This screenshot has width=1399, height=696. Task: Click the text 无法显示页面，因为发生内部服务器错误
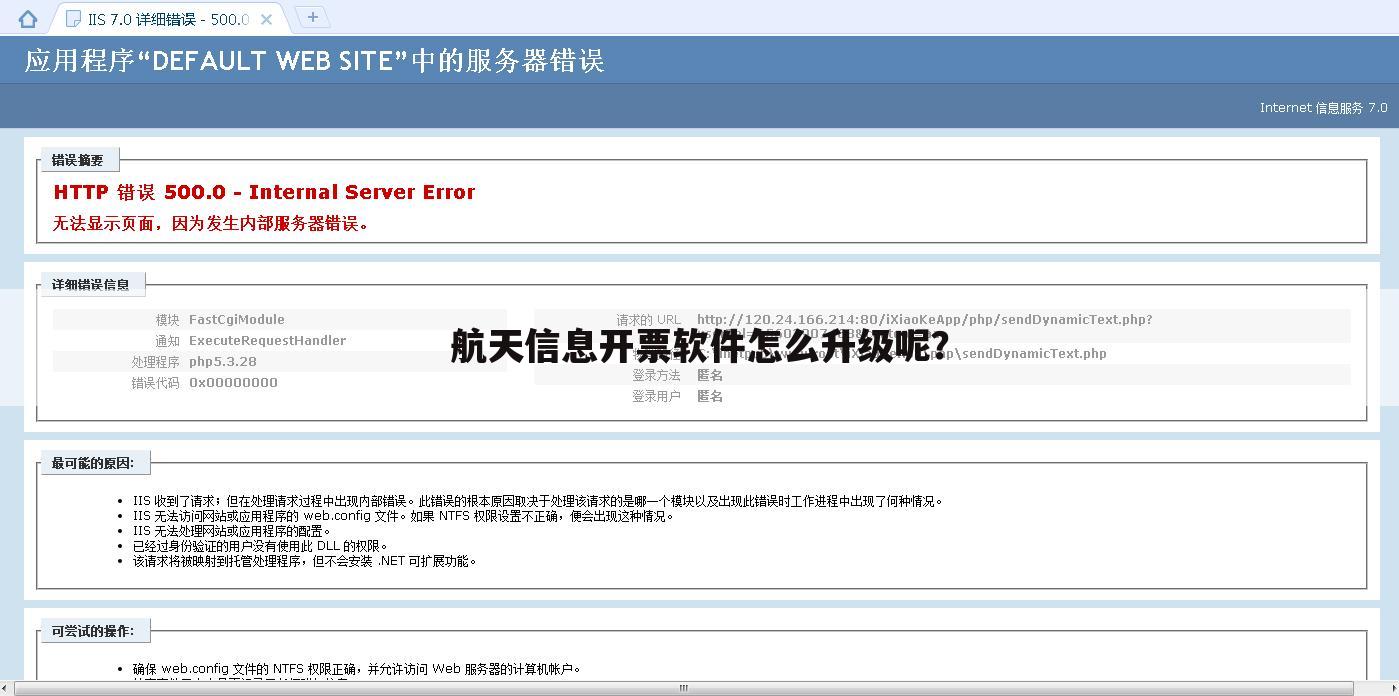pyautogui.click(x=211, y=224)
